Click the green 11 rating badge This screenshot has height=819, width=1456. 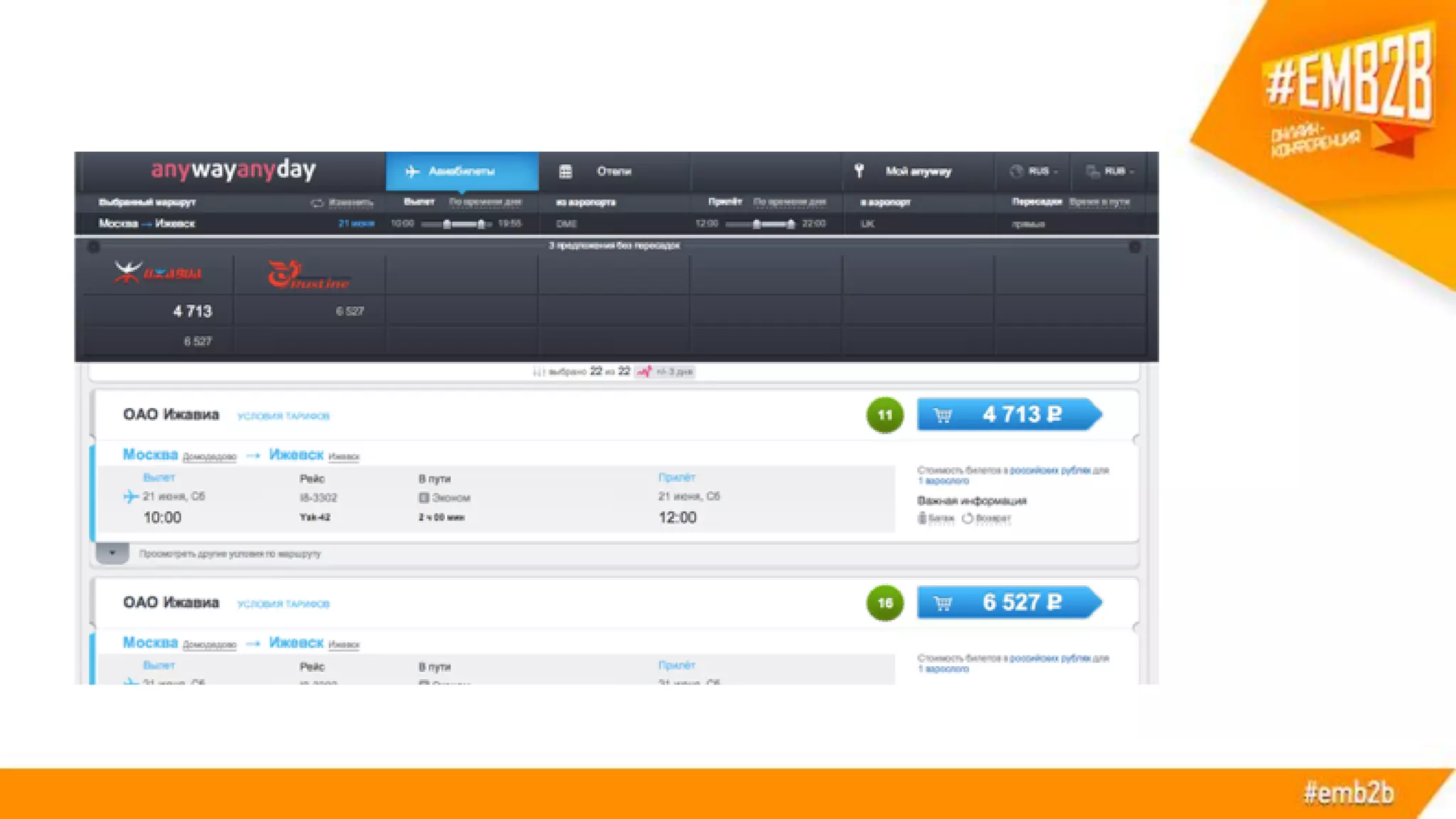pyautogui.click(x=884, y=415)
